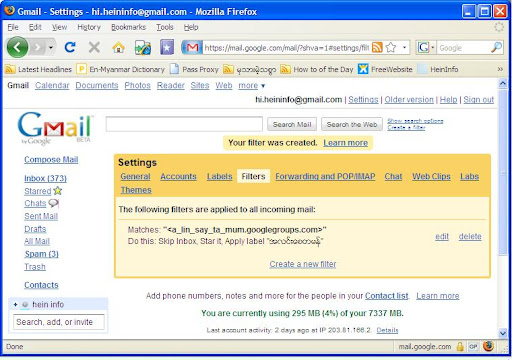
Task: Click the Gmail site favicon in address bar
Action: 192,48
